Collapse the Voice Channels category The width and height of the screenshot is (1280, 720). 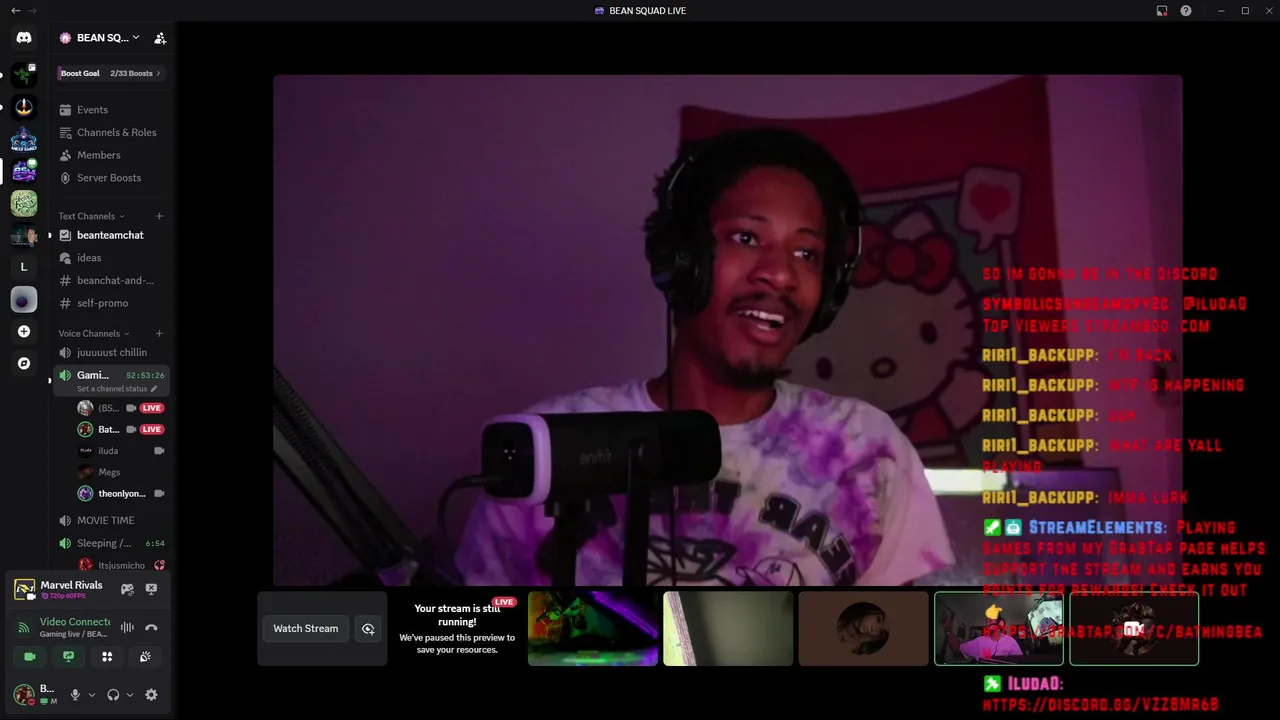94,333
